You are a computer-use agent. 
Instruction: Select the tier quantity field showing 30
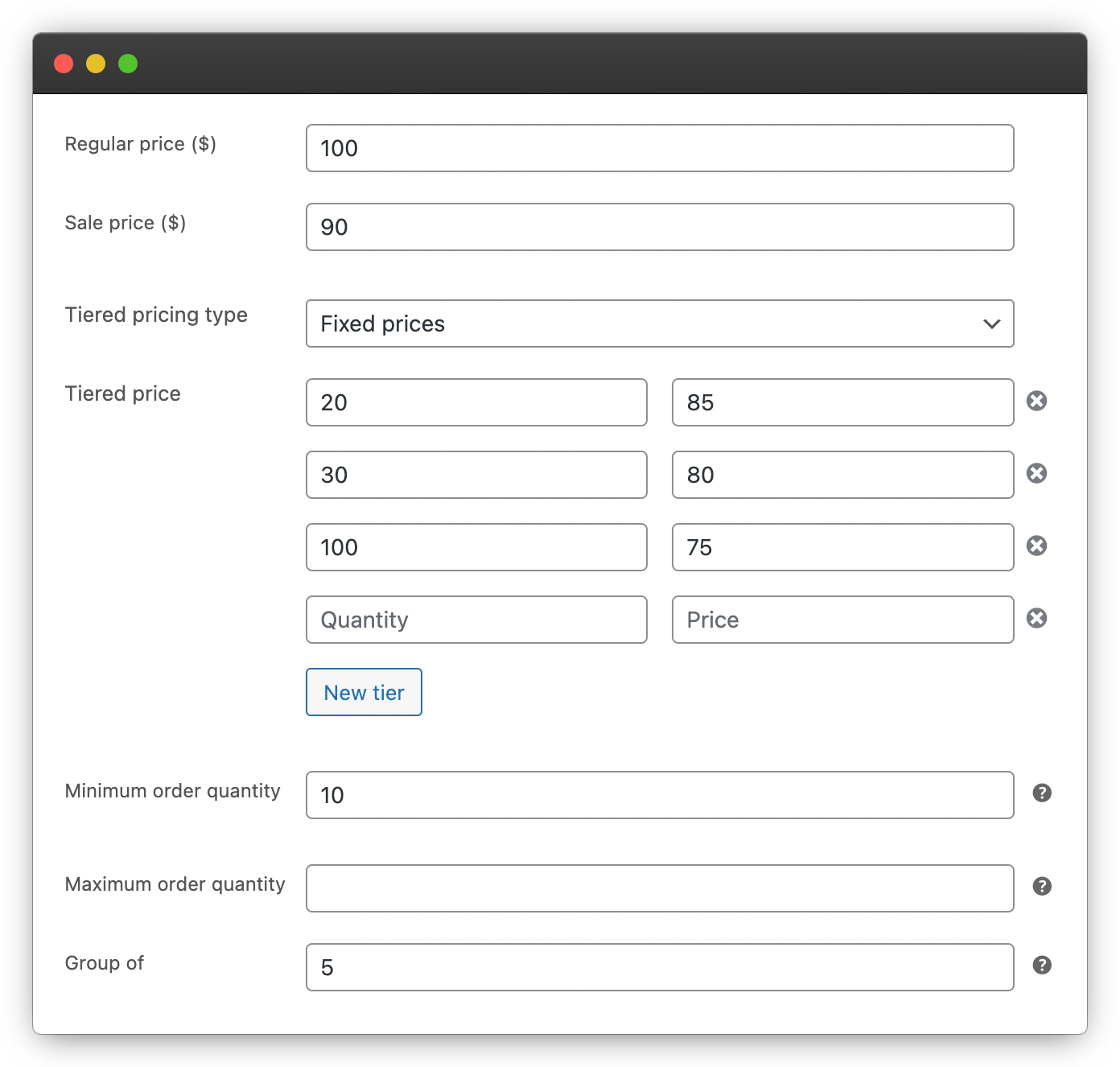(476, 475)
